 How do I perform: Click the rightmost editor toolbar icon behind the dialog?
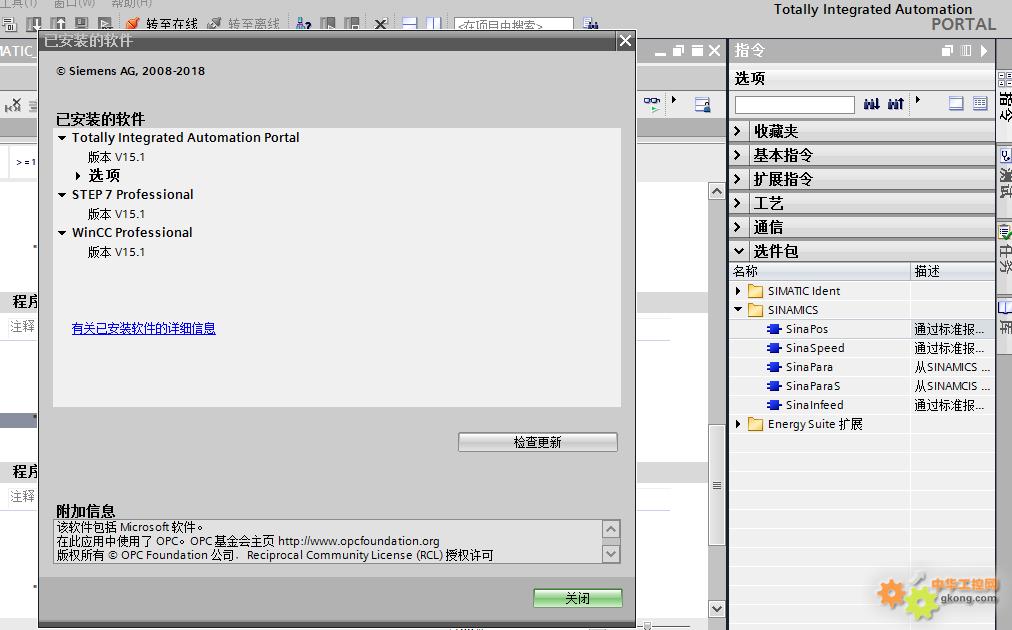coord(702,104)
